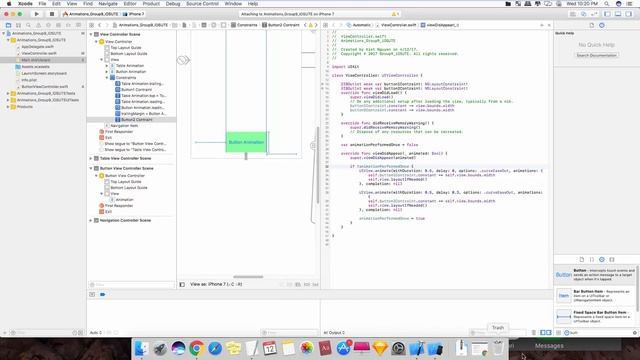Image resolution: width=640 pixels, height=360 pixels.
Task: Open the Editor menu
Action: [130, 4]
